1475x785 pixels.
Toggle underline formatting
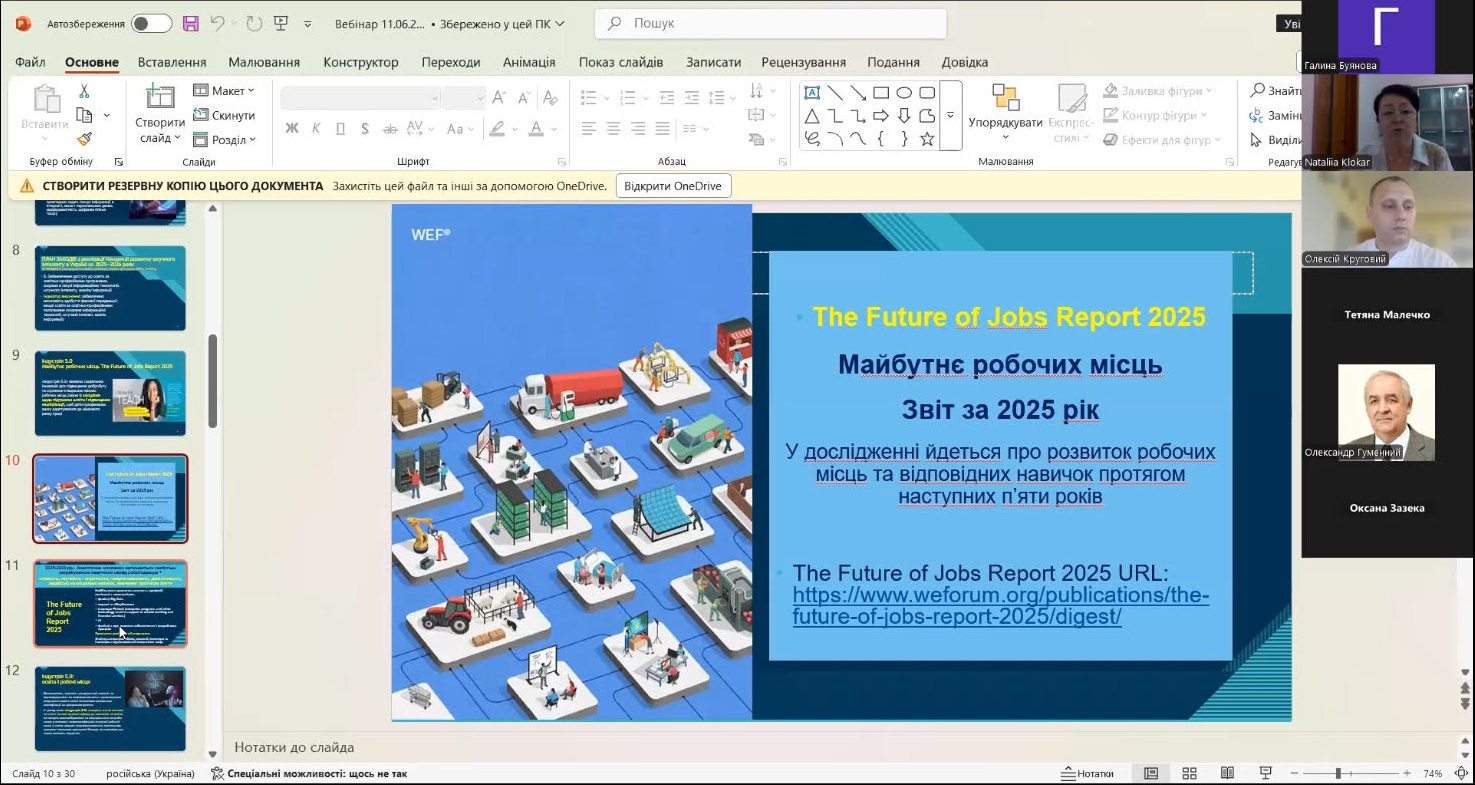point(340,128)
